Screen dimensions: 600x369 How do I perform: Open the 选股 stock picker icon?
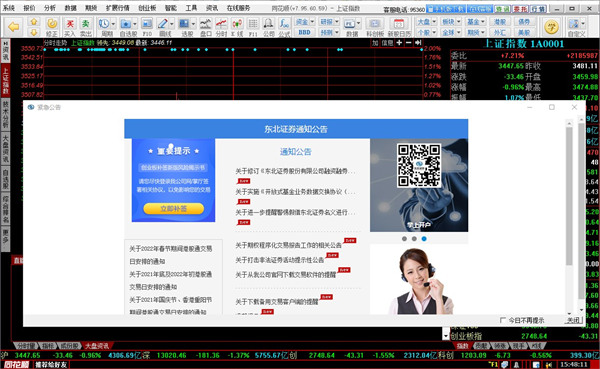(184, 24)
